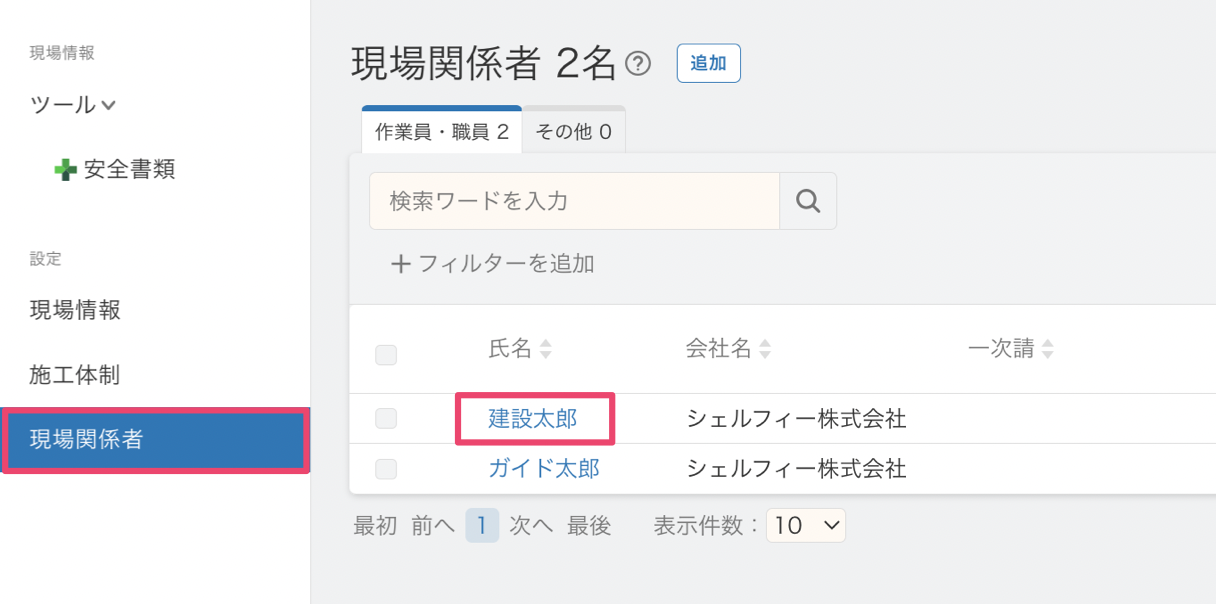Toggle the select-all header checkbox
1216x604 pixels.
coord(386,354)
